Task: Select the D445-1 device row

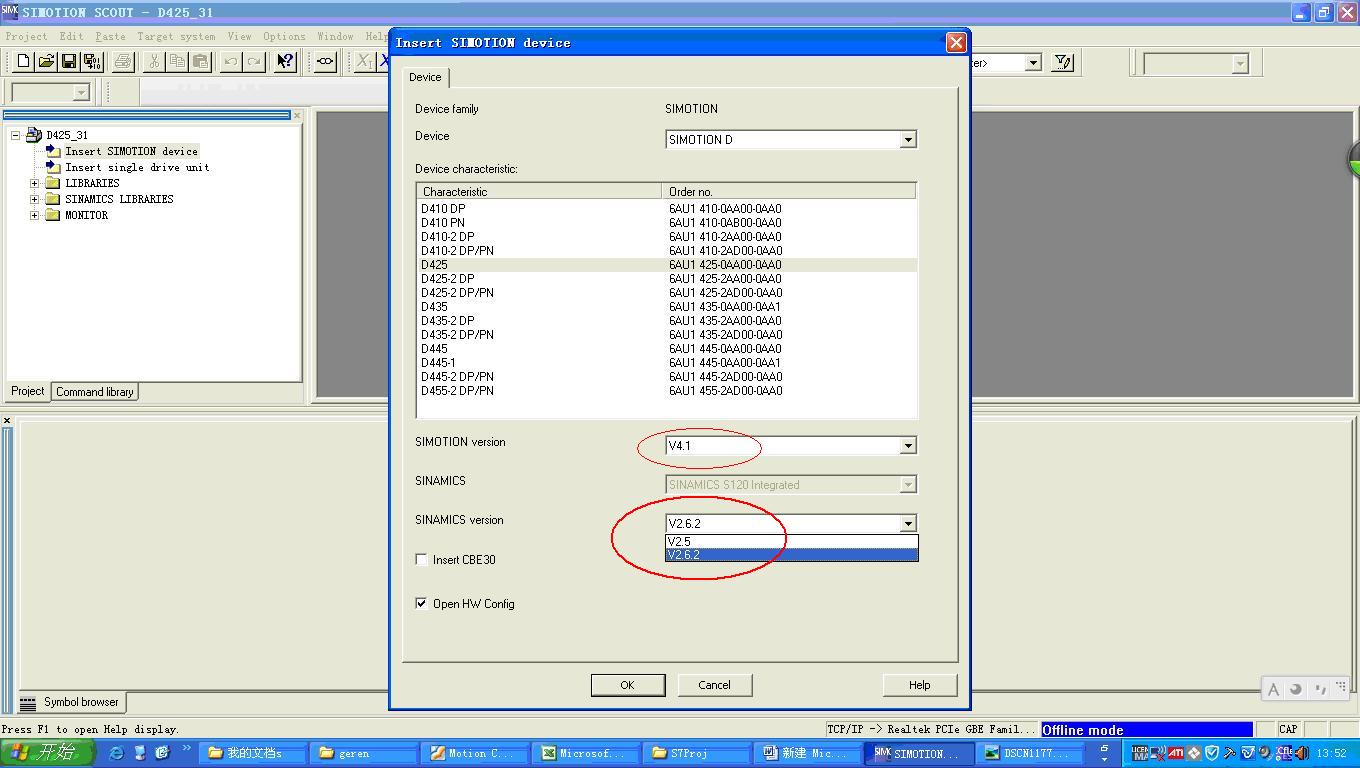Action: click(666, 363)
